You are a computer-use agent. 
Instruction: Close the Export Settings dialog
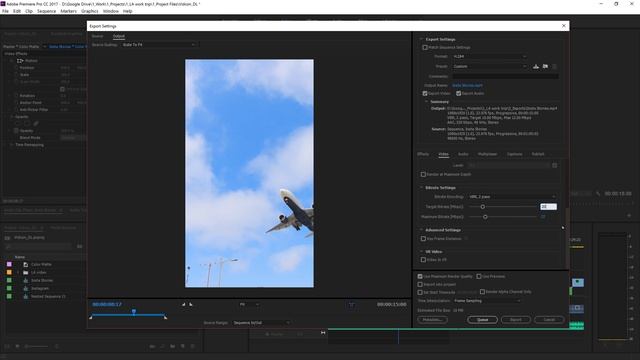(564, 26)
